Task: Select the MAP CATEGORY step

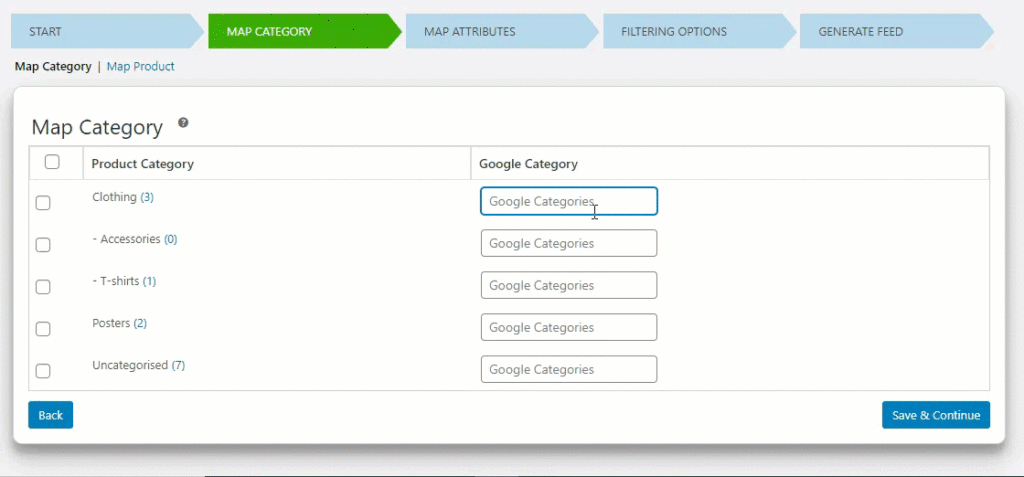Action: (304, 31)
